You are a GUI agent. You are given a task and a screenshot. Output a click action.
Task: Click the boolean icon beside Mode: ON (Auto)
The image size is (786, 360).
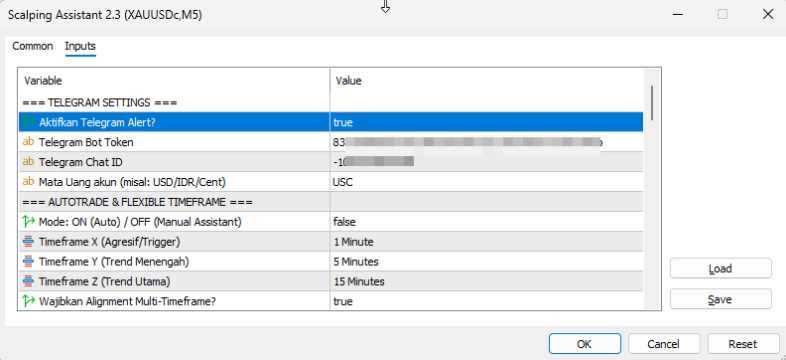pyautogui.click(x=29, y=221)
